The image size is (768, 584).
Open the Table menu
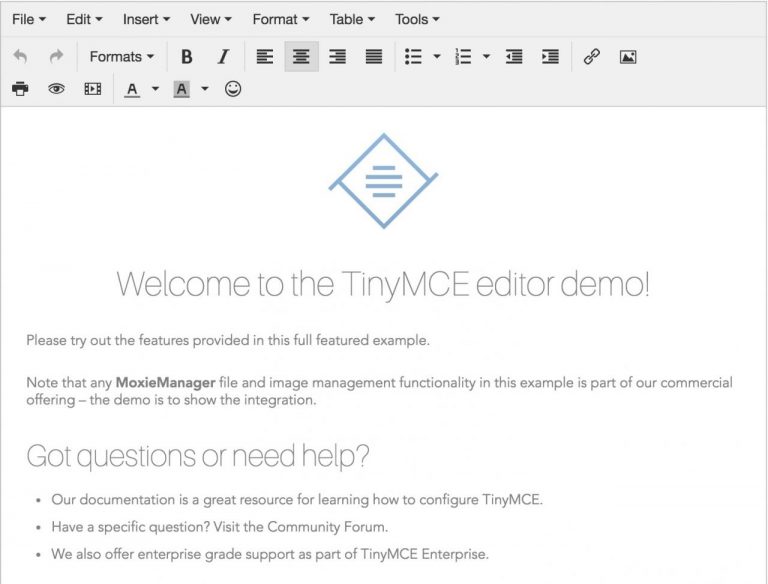tap(352, 19)
